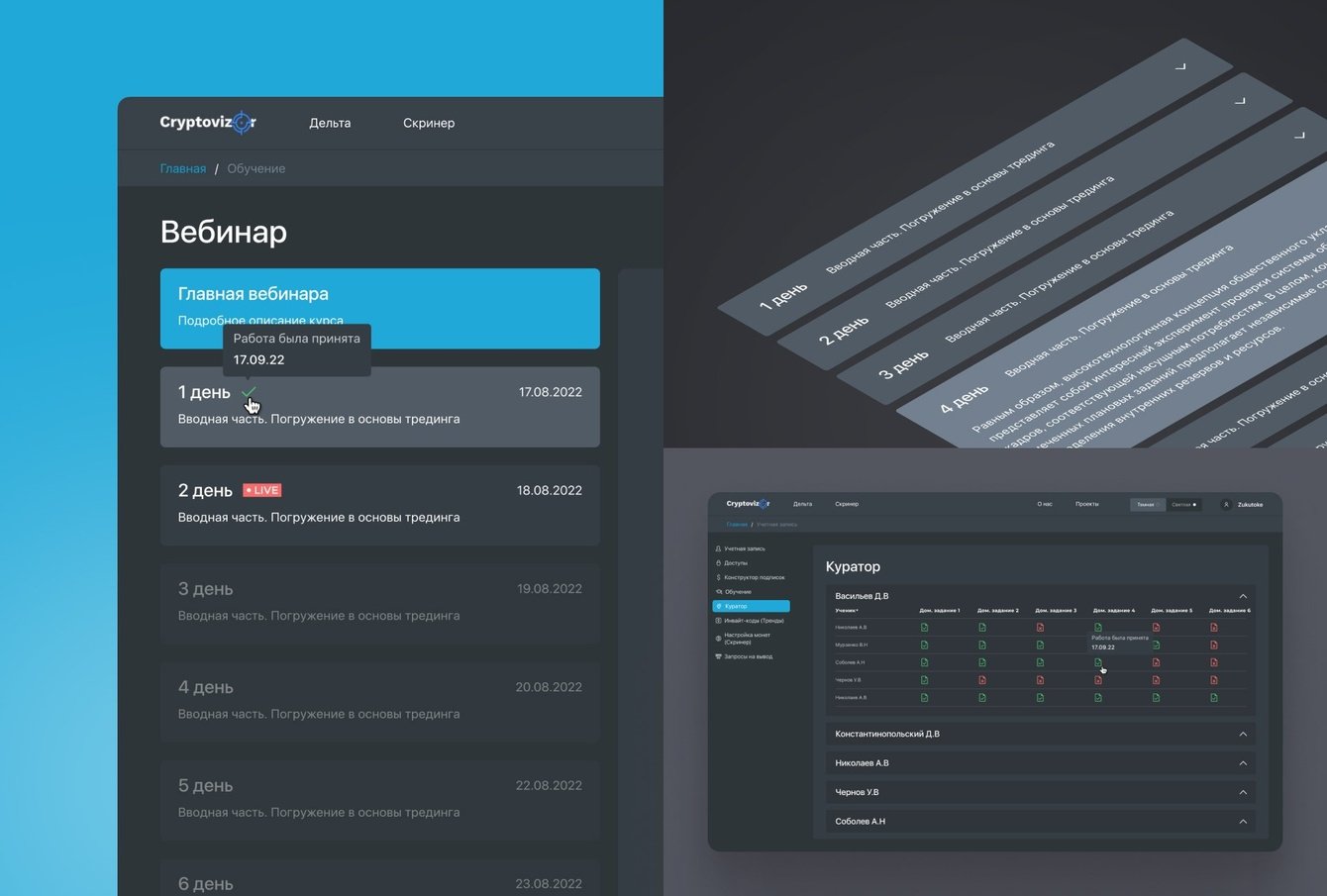Select Обучение in the account sidebar
Screen dimensions: 1327x896
(x=738, y=591)
